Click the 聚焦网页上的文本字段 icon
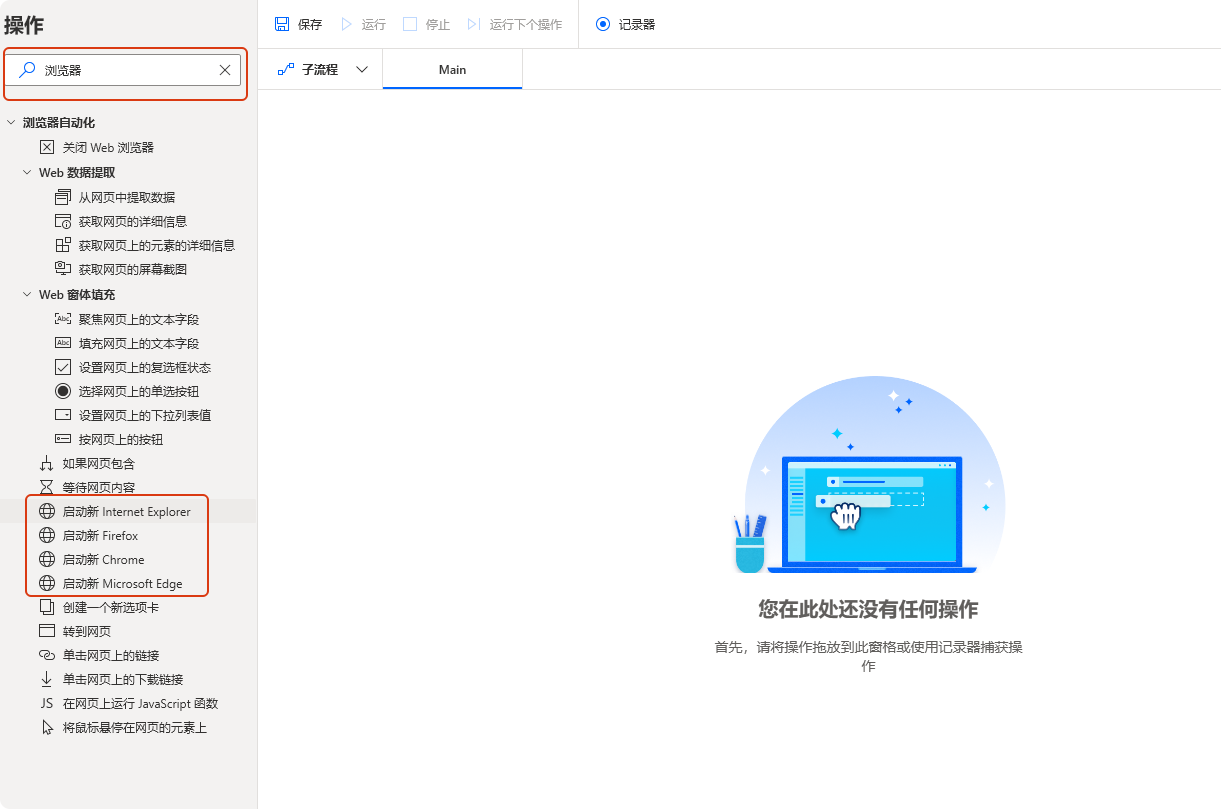This screenshot has width=1221, height=809. click(63, 319)
